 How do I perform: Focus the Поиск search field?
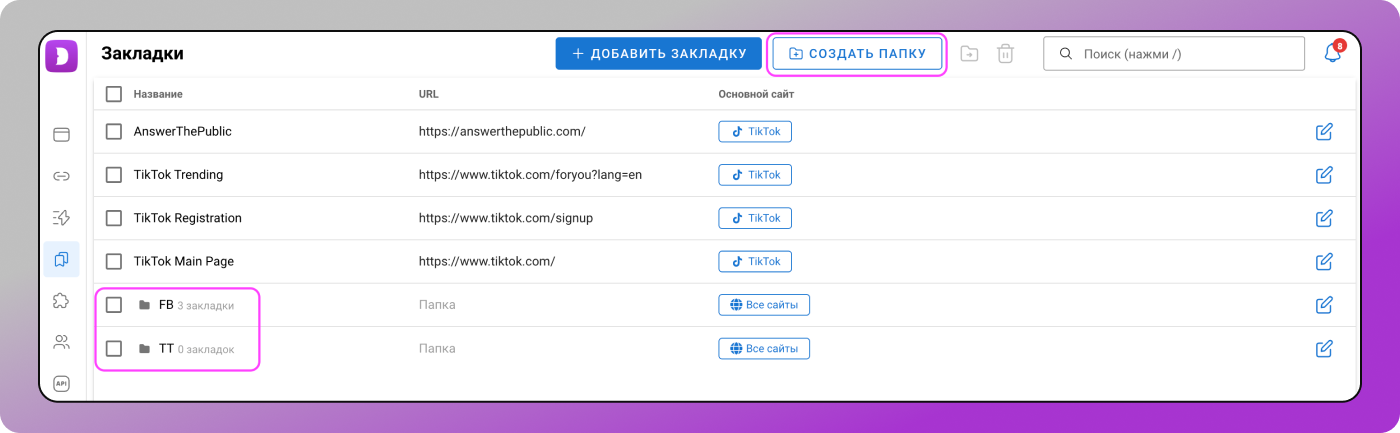1174,54
